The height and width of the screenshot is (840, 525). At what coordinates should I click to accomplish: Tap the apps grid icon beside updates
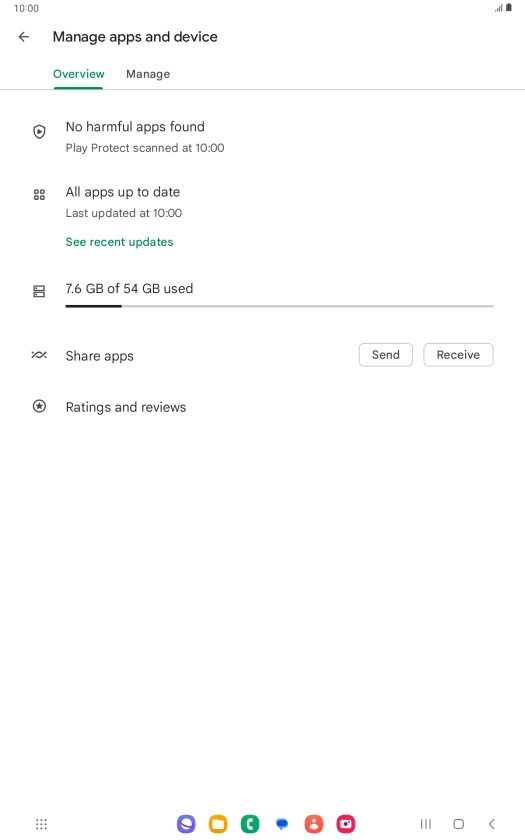39,194
